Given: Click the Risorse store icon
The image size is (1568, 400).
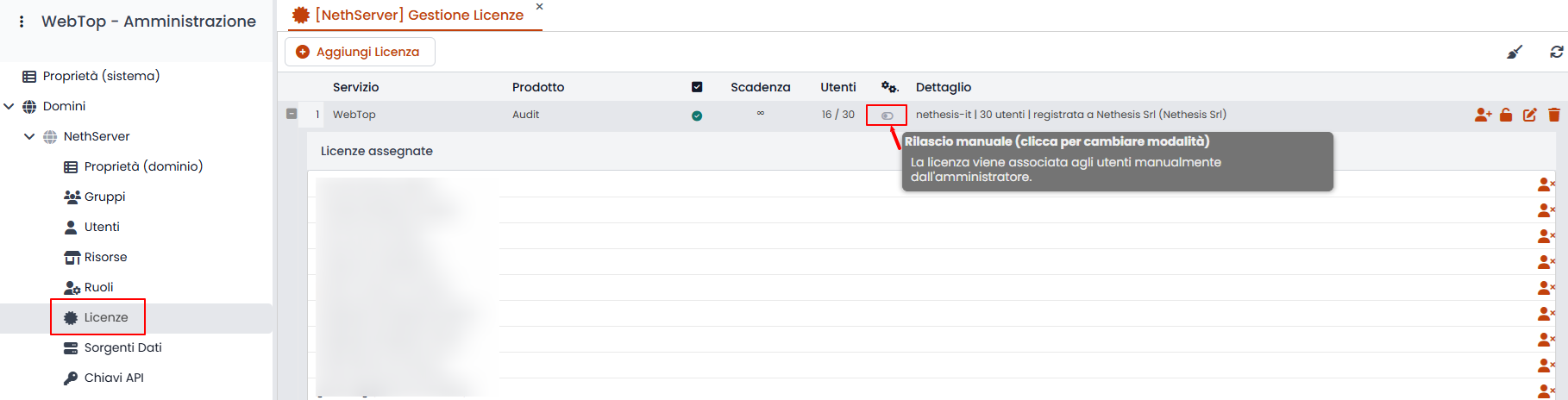Looking at the screenshot, I should click(x=72, y=257).
